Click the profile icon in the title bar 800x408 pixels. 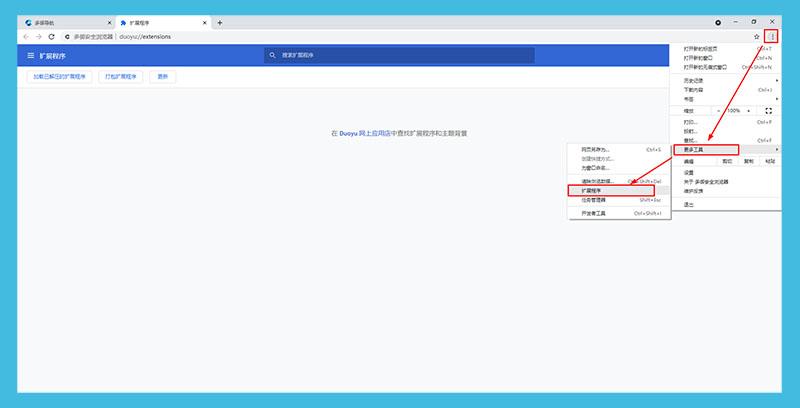[718, 21]
